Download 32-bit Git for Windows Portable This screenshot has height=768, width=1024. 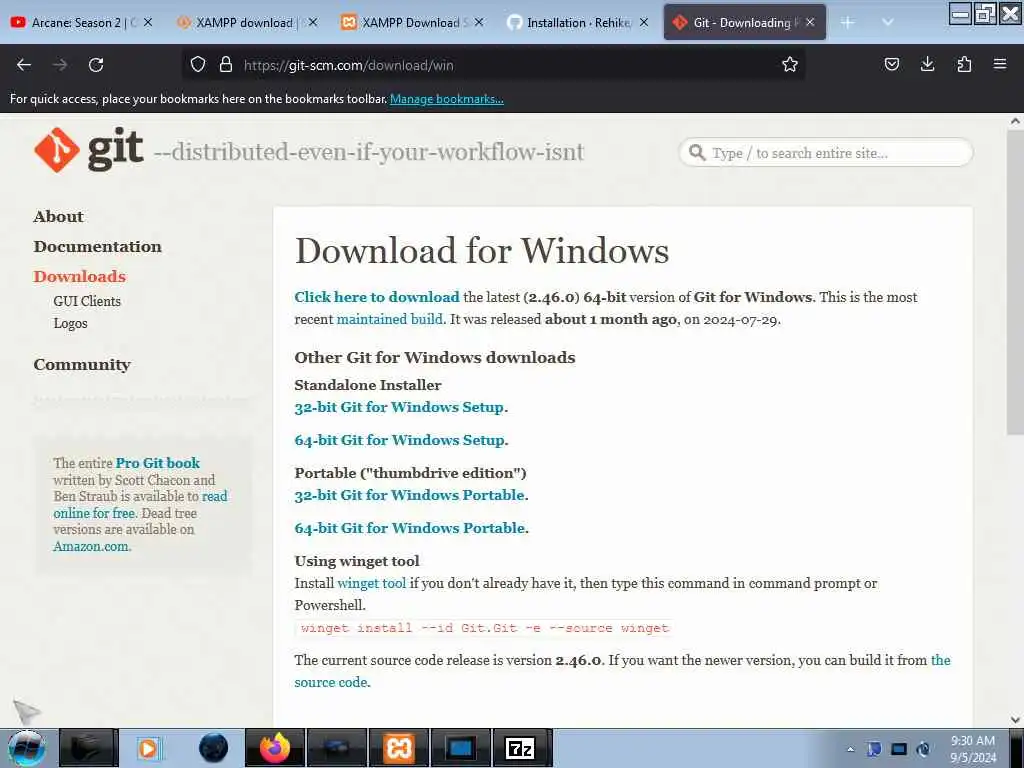click(409, 496)
